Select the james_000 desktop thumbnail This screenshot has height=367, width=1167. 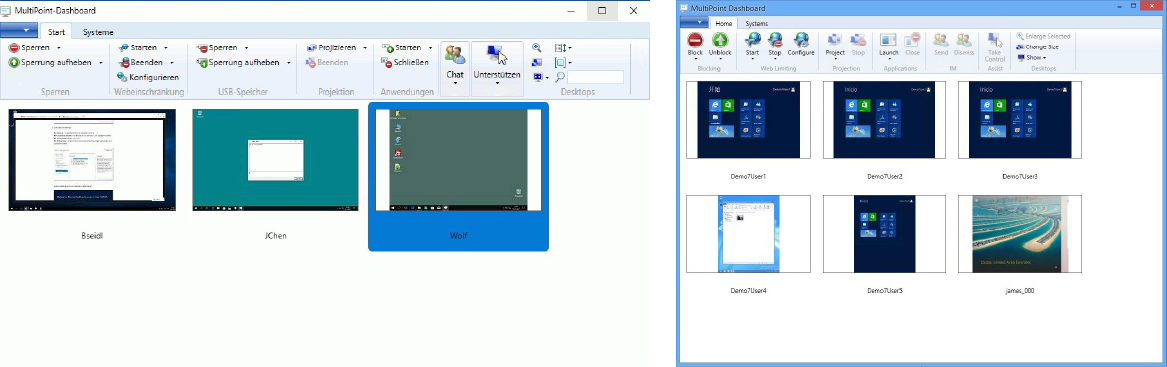pyautogui.click(x=1019, y=234)
